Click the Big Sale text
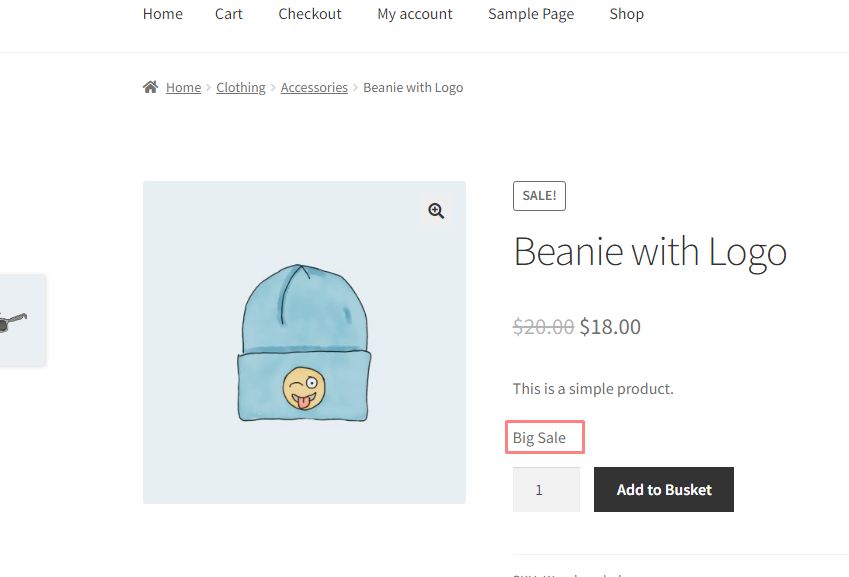The height and width of the screenshot is (577, 849). pos(540,438)
